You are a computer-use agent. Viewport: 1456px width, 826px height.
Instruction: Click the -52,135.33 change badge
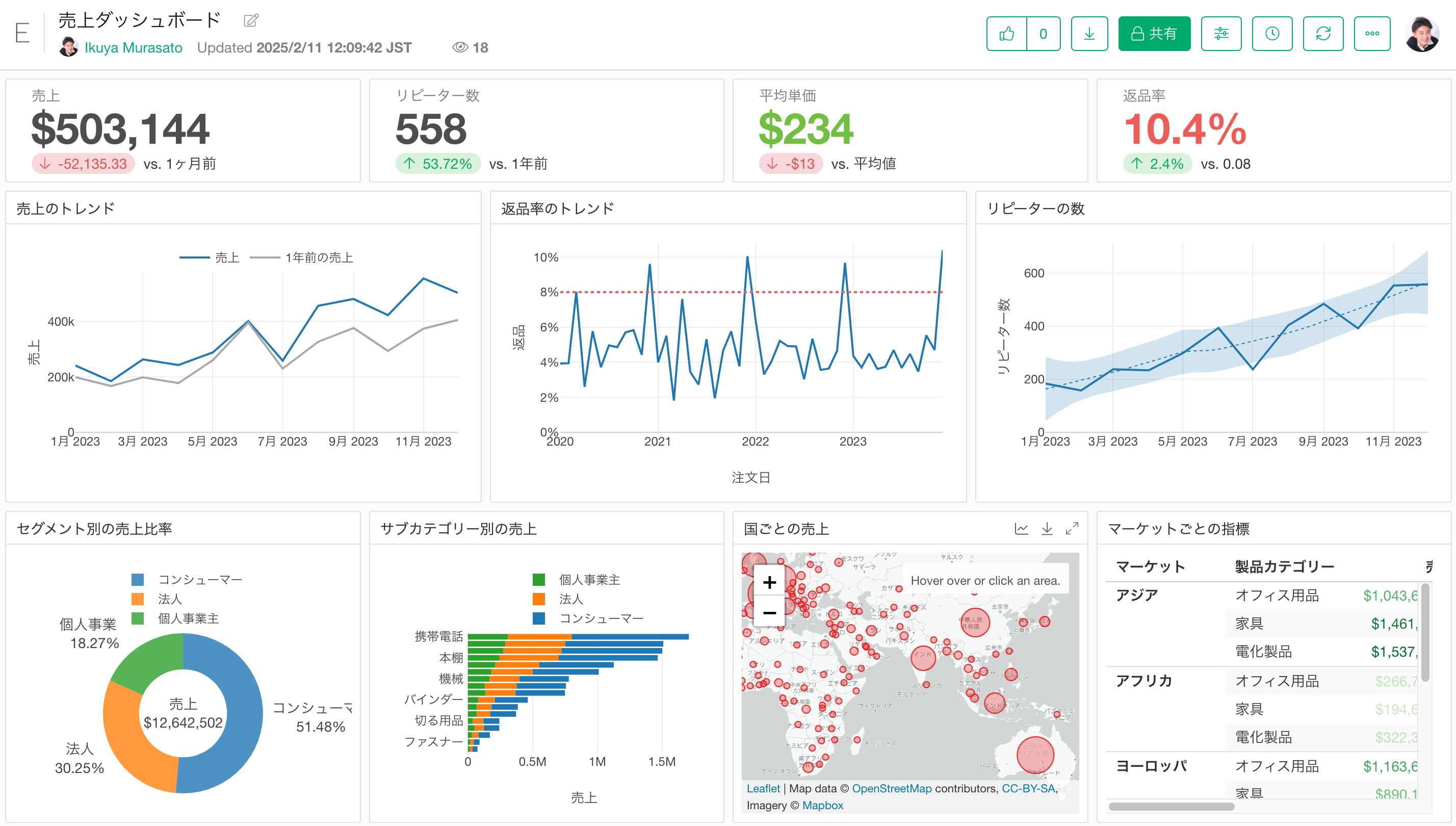click(84, 164)
